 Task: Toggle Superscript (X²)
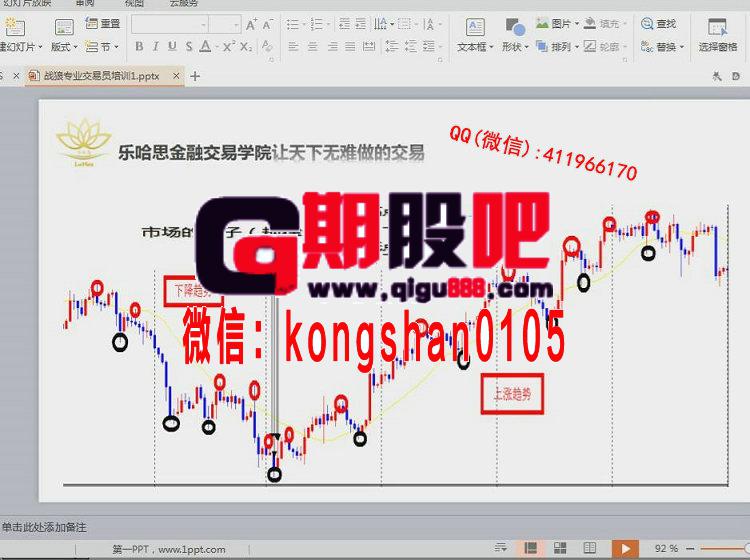click(x=228, y=46)
